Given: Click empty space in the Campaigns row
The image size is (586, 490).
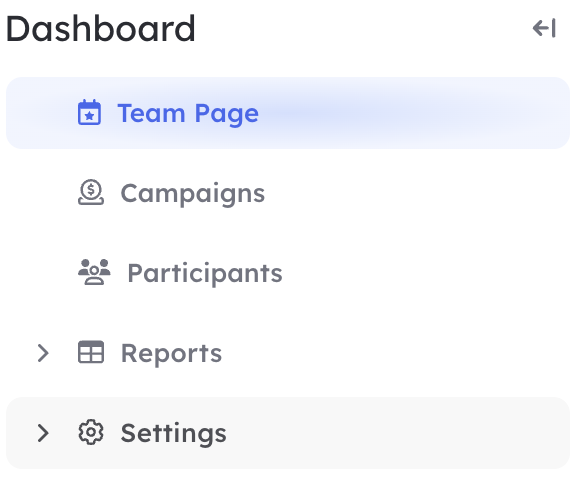Looking at the screenshot, I should pos(411,193).
